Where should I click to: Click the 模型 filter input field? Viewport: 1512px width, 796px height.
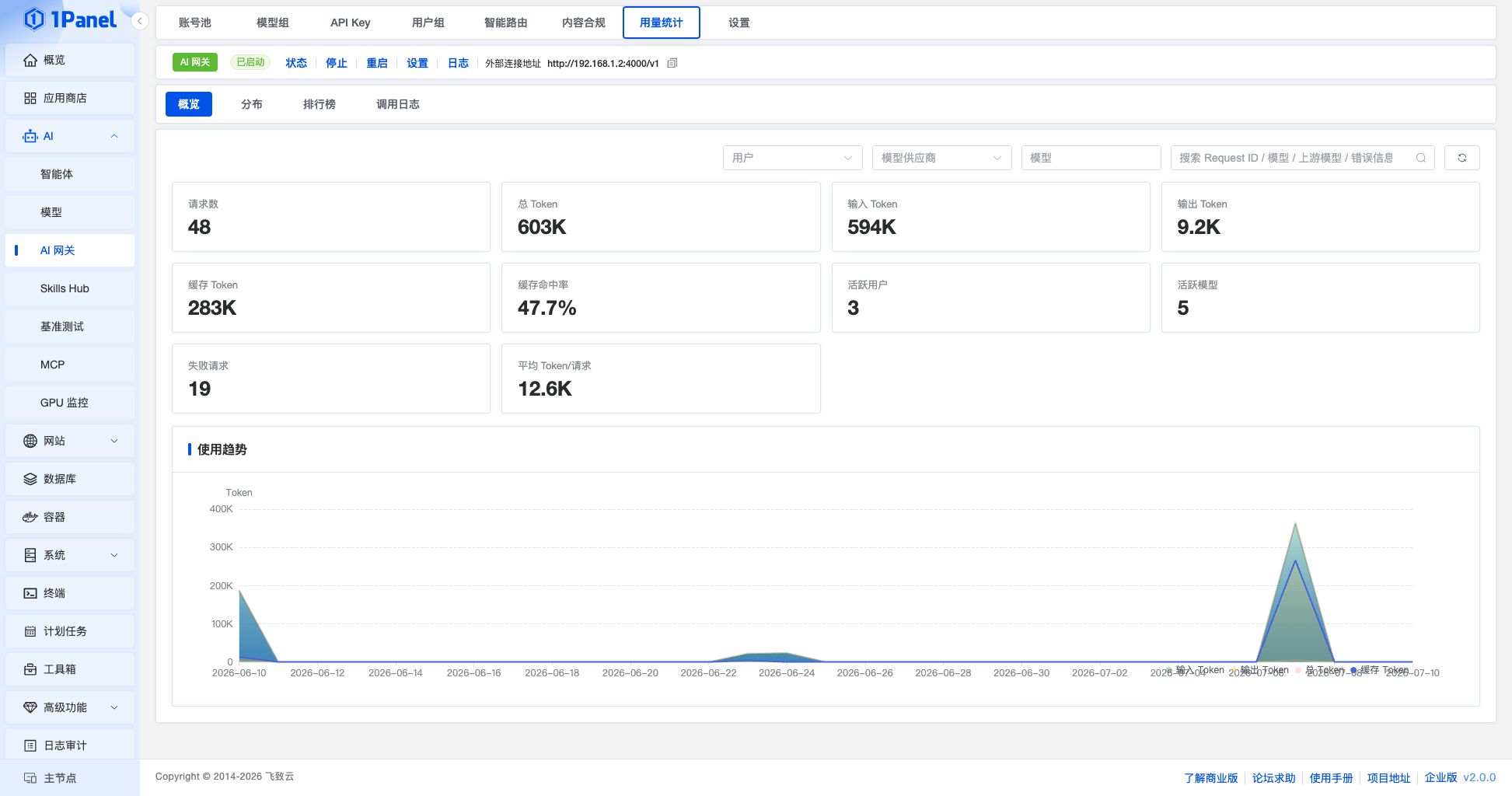click(x=1091, y=158)
